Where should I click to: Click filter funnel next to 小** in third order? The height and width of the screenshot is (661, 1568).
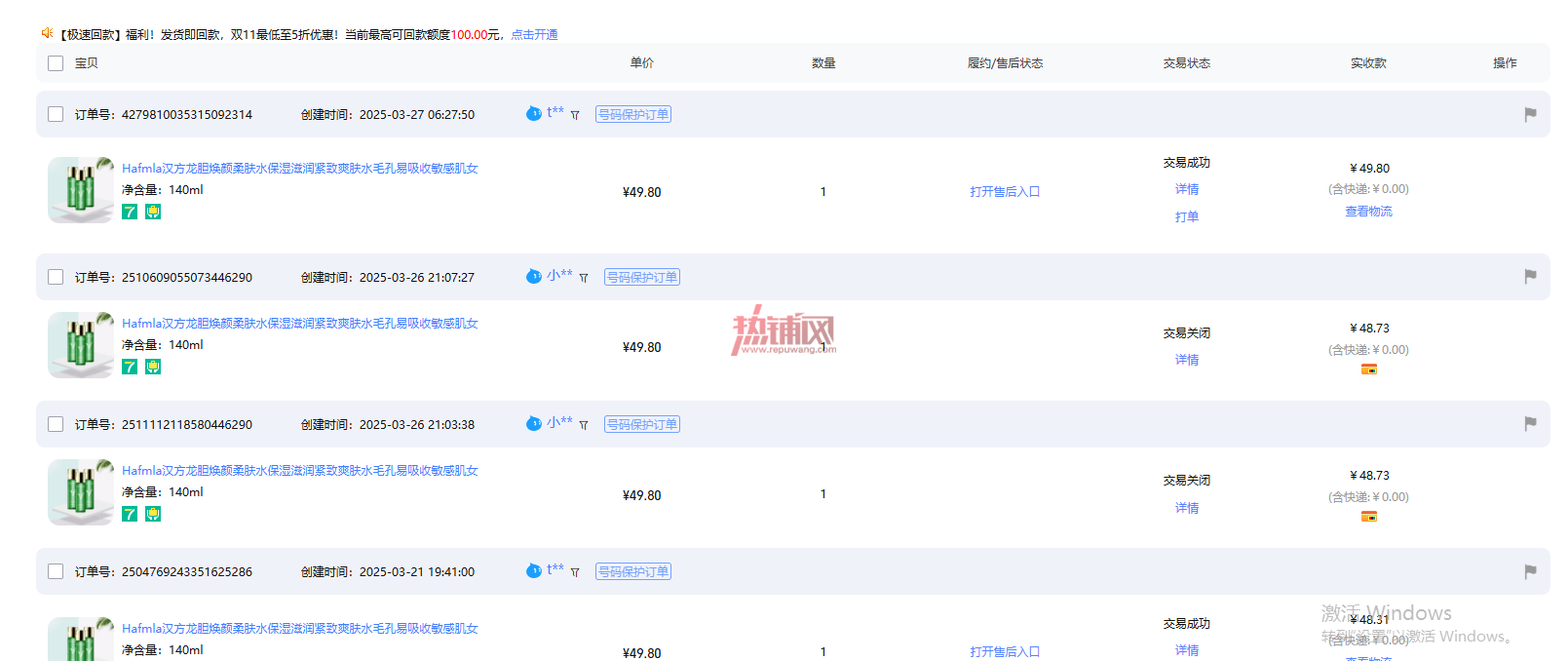coord(584,425)
